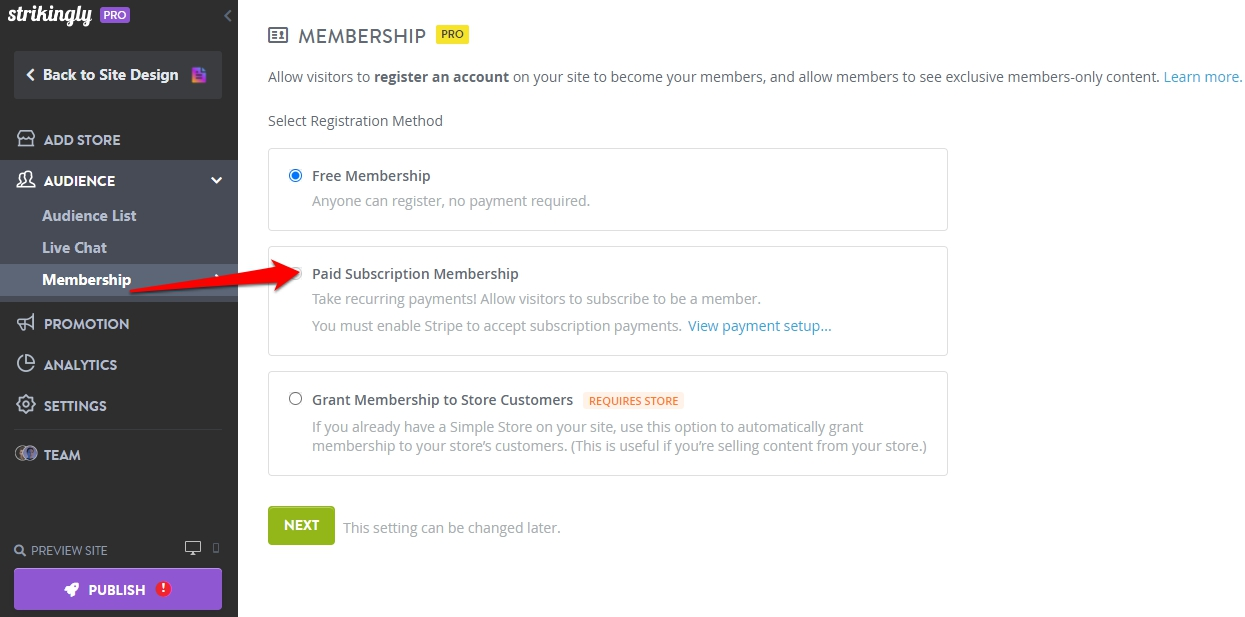1245x617 pixels.
Task: Click the Promotion megaphone icon
Action: click(27, 323)
